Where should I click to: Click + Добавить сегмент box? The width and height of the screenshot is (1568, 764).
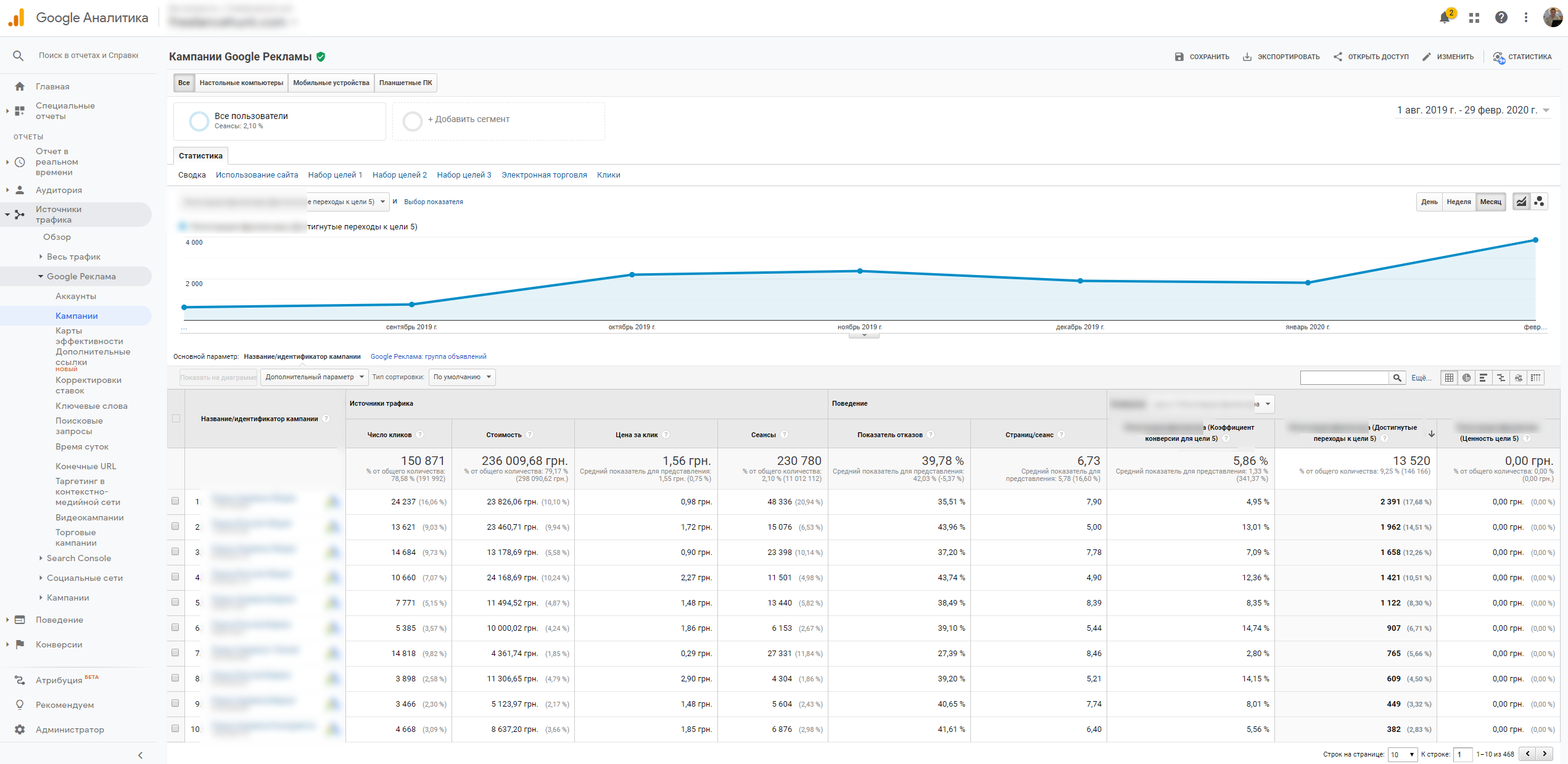pos(498,121)
